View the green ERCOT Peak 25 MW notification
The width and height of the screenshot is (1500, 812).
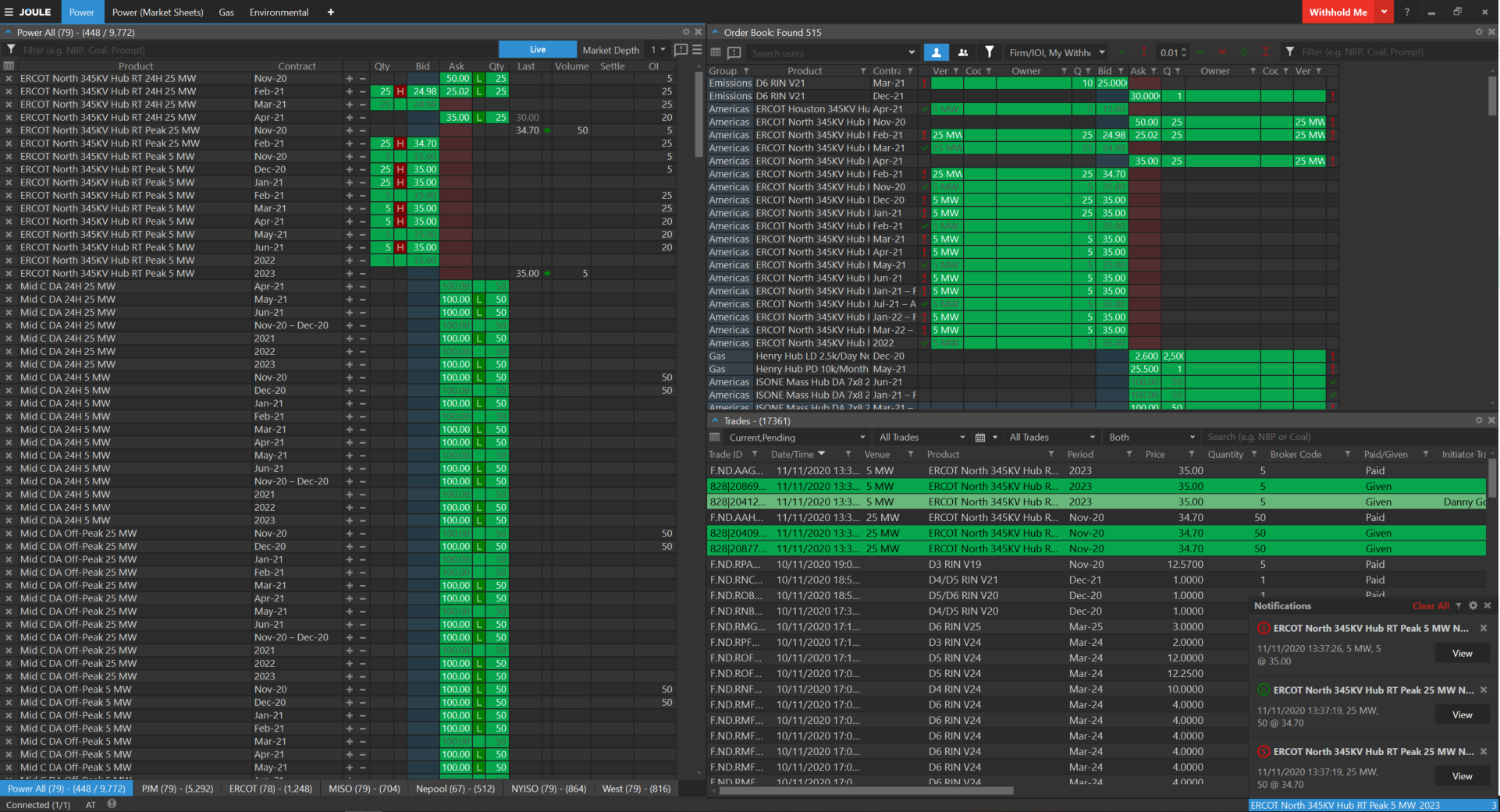pos(1463,714)
